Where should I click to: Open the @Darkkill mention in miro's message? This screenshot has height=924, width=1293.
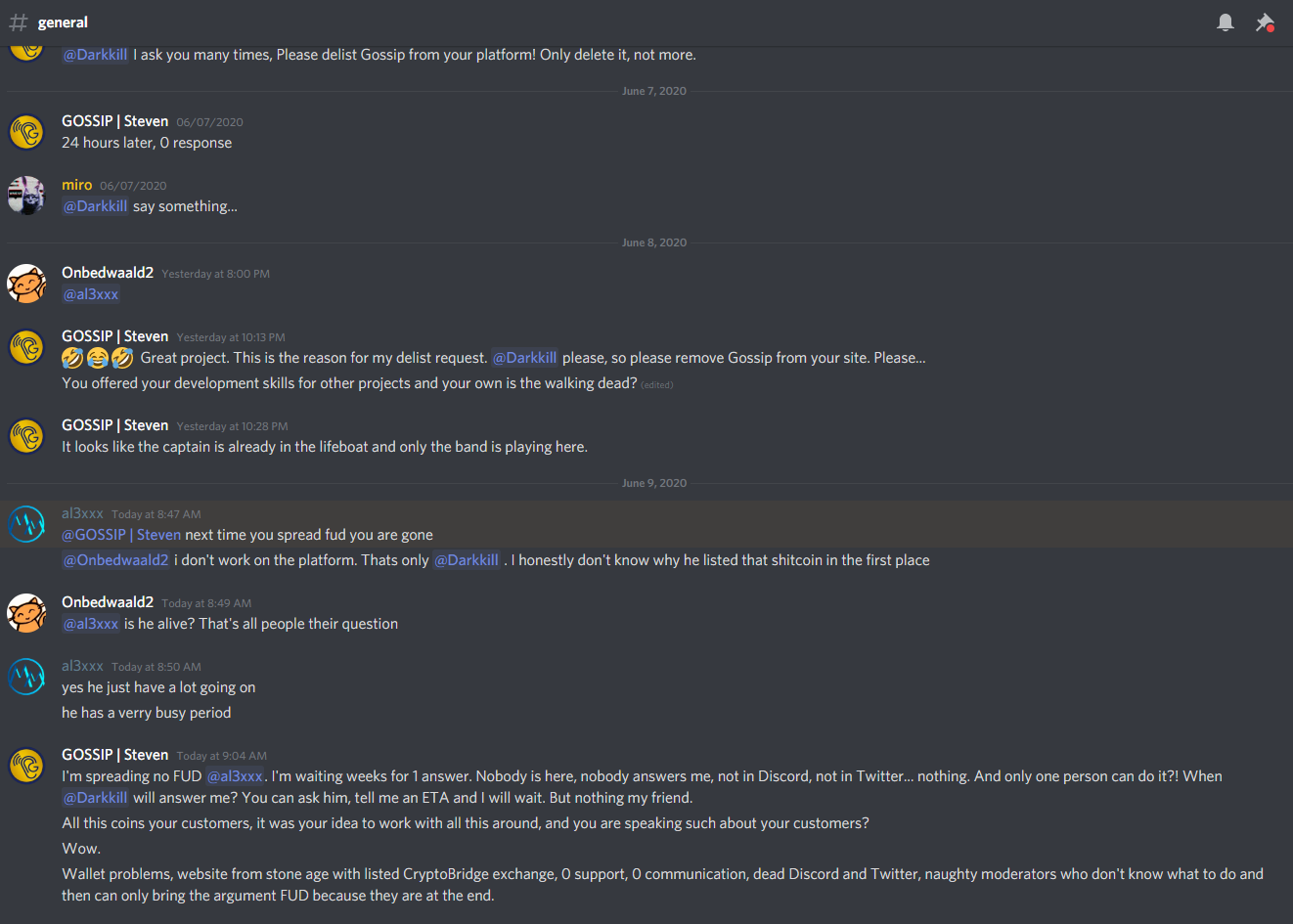coord(96,206)
